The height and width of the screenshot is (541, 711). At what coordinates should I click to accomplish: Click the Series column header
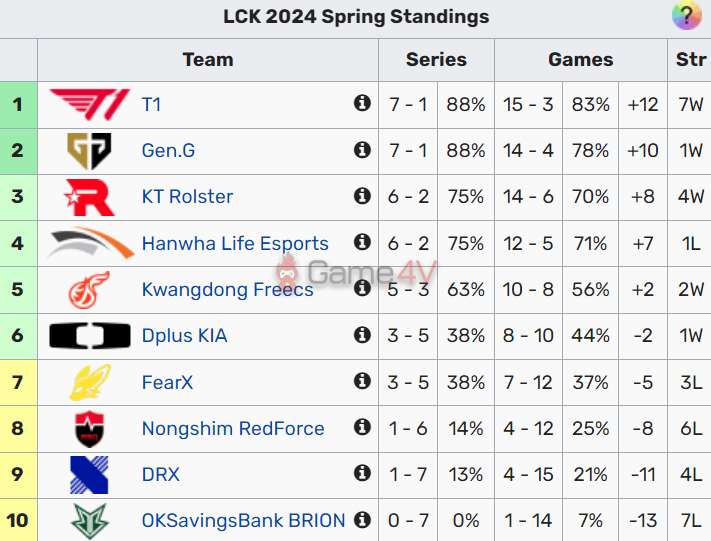click(436, 60)
